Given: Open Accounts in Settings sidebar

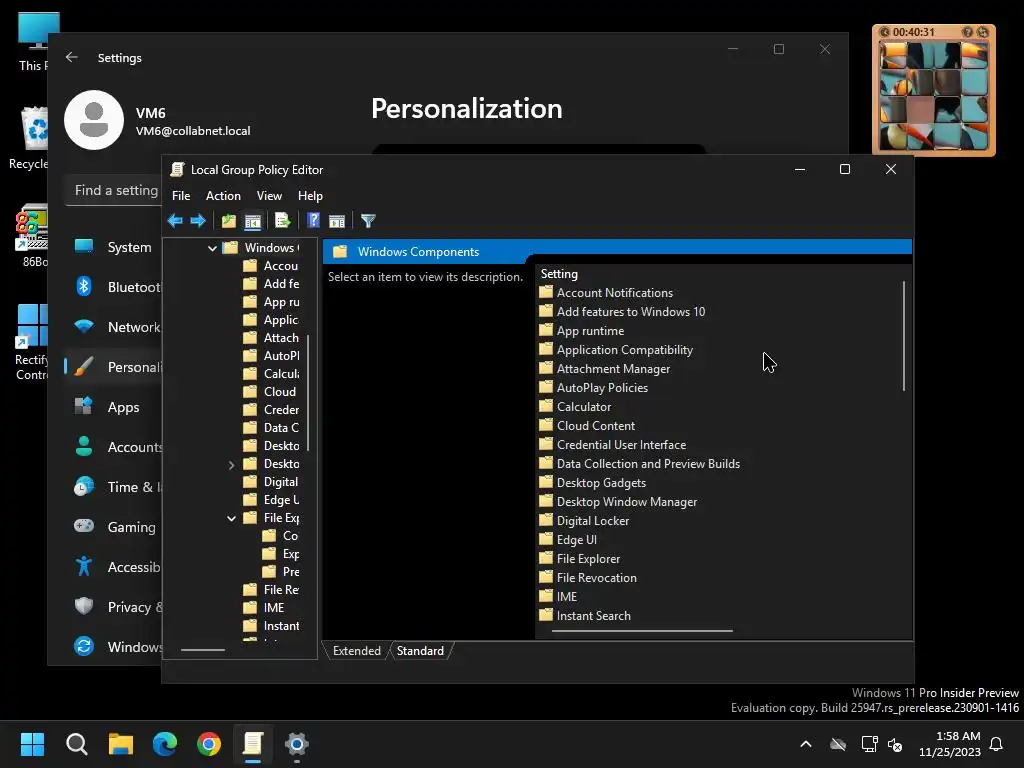Looking at the screenshot, I should tap(114, 447).
